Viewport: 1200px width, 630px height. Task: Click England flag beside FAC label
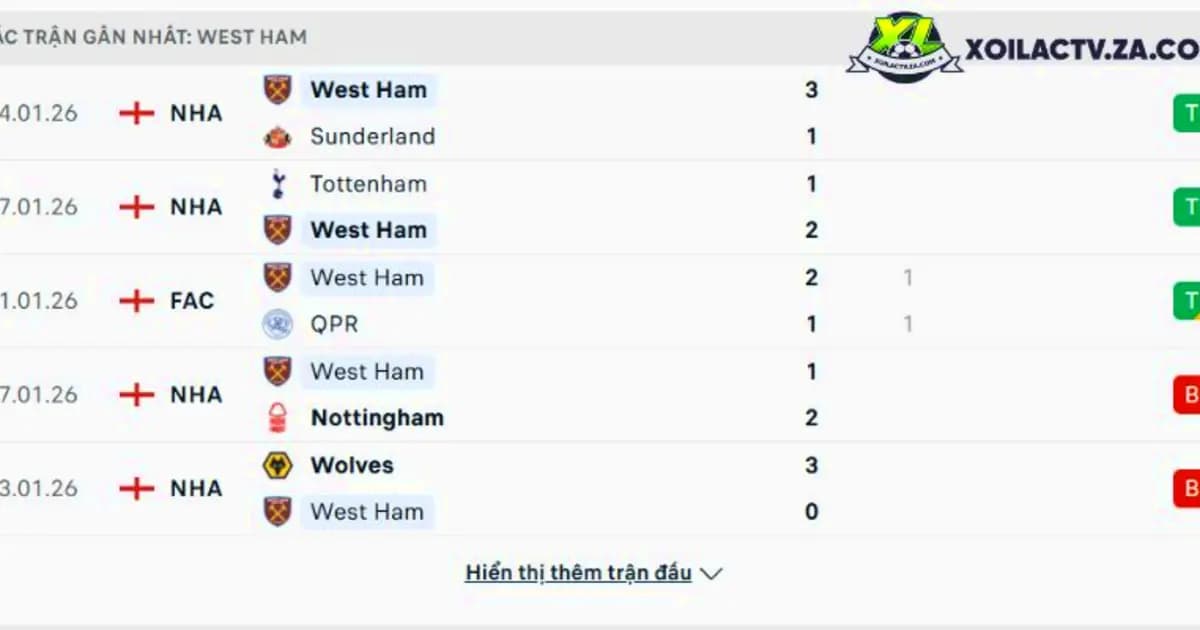[136, 301]
